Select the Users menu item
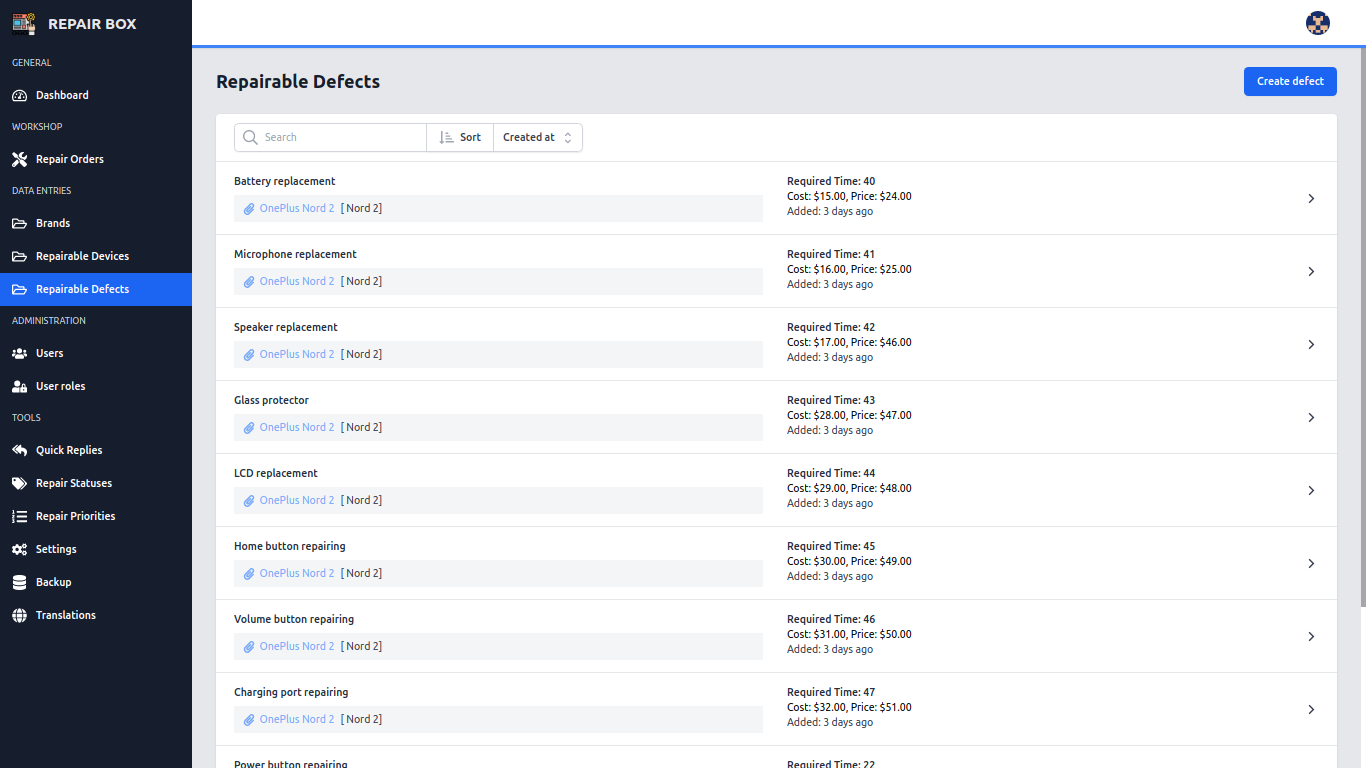 click(96, 353)
